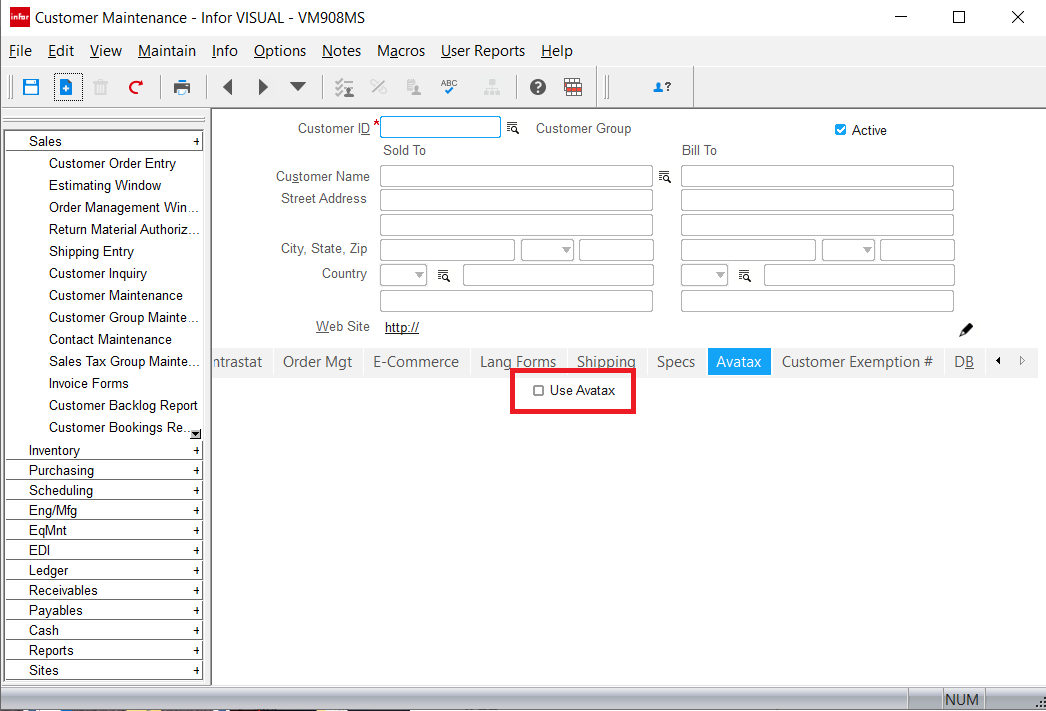Expand the Inventory menu section

click(x=196, y=450)
